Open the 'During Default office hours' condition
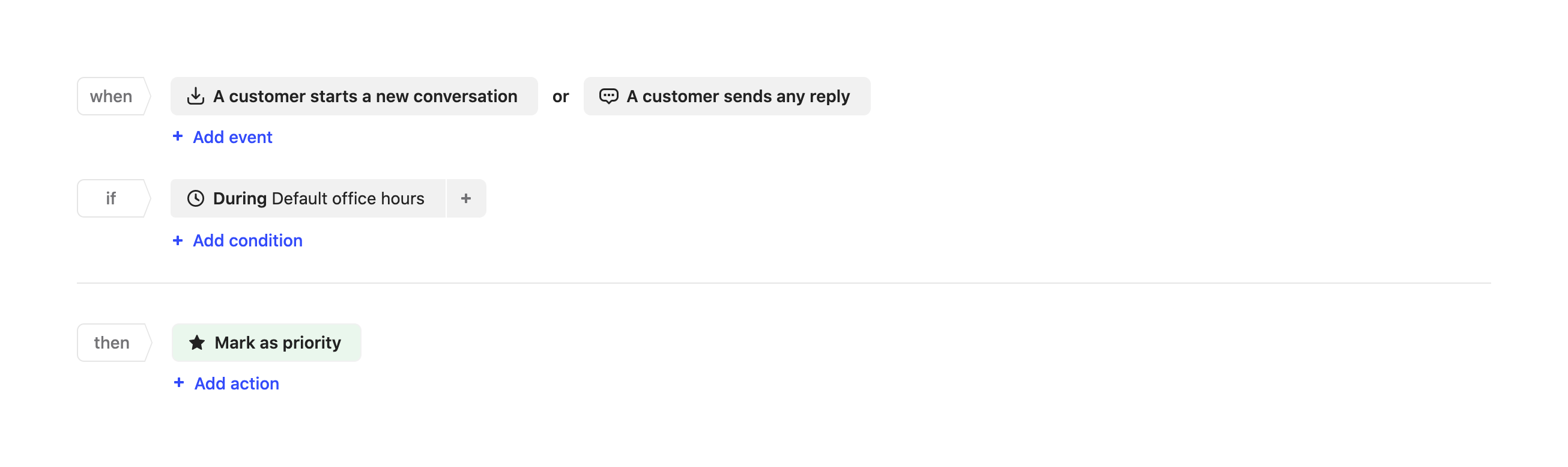Image resolution: width=1568 pixels, height=467 pixels. point(307,198)
